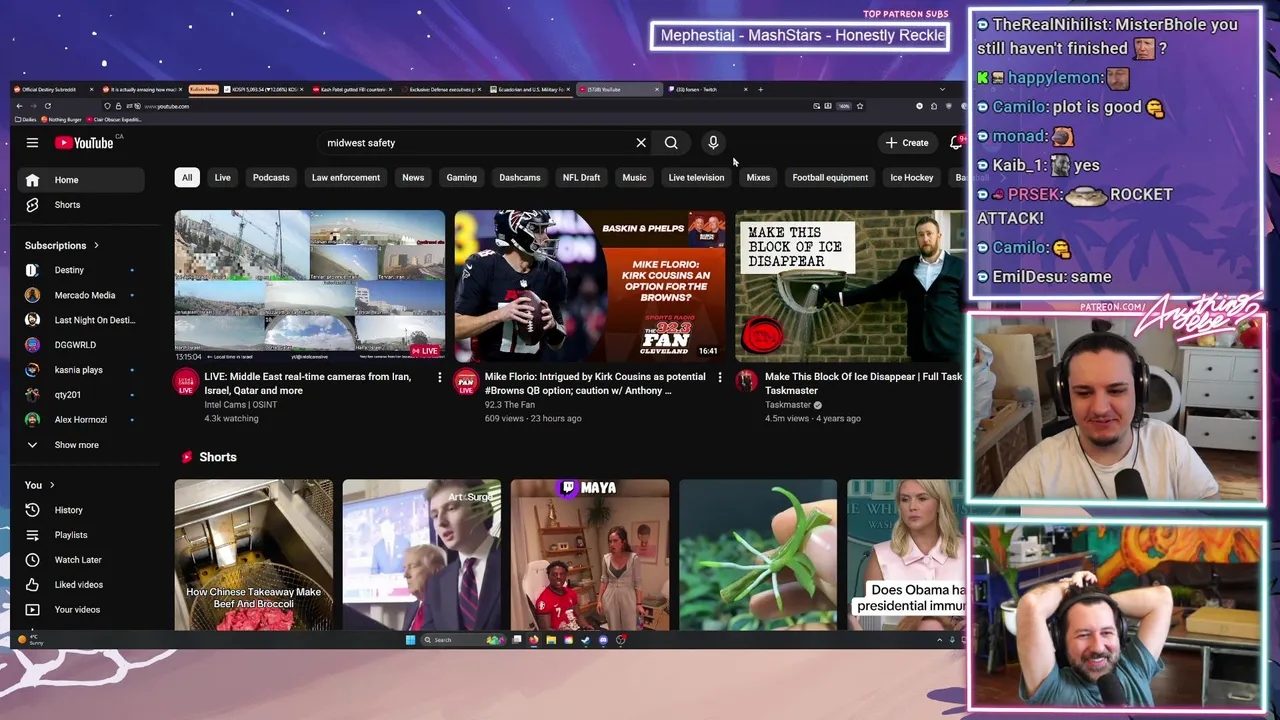Select the Football equipment filter chip
Viewport: 1280px width, 720px height.
click(x=830, y=178)
